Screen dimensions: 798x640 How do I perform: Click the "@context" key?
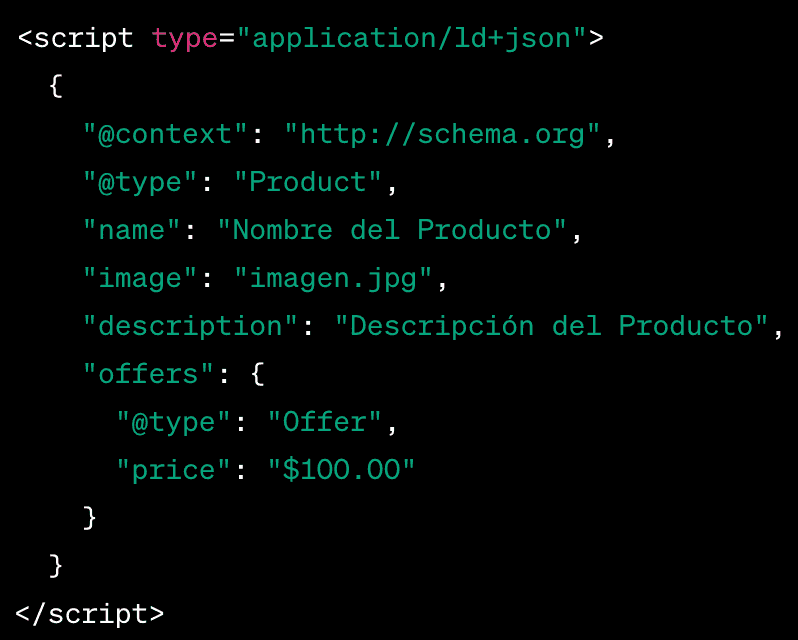pos(165,134)
